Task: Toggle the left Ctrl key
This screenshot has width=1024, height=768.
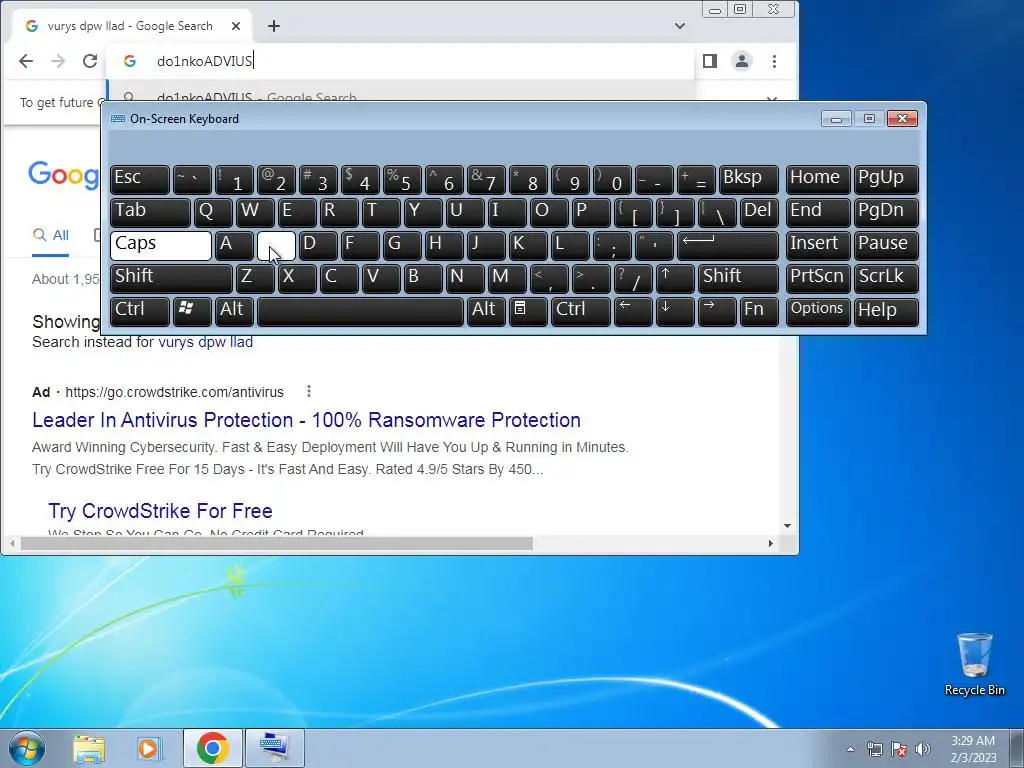Action: pos(140,312)
